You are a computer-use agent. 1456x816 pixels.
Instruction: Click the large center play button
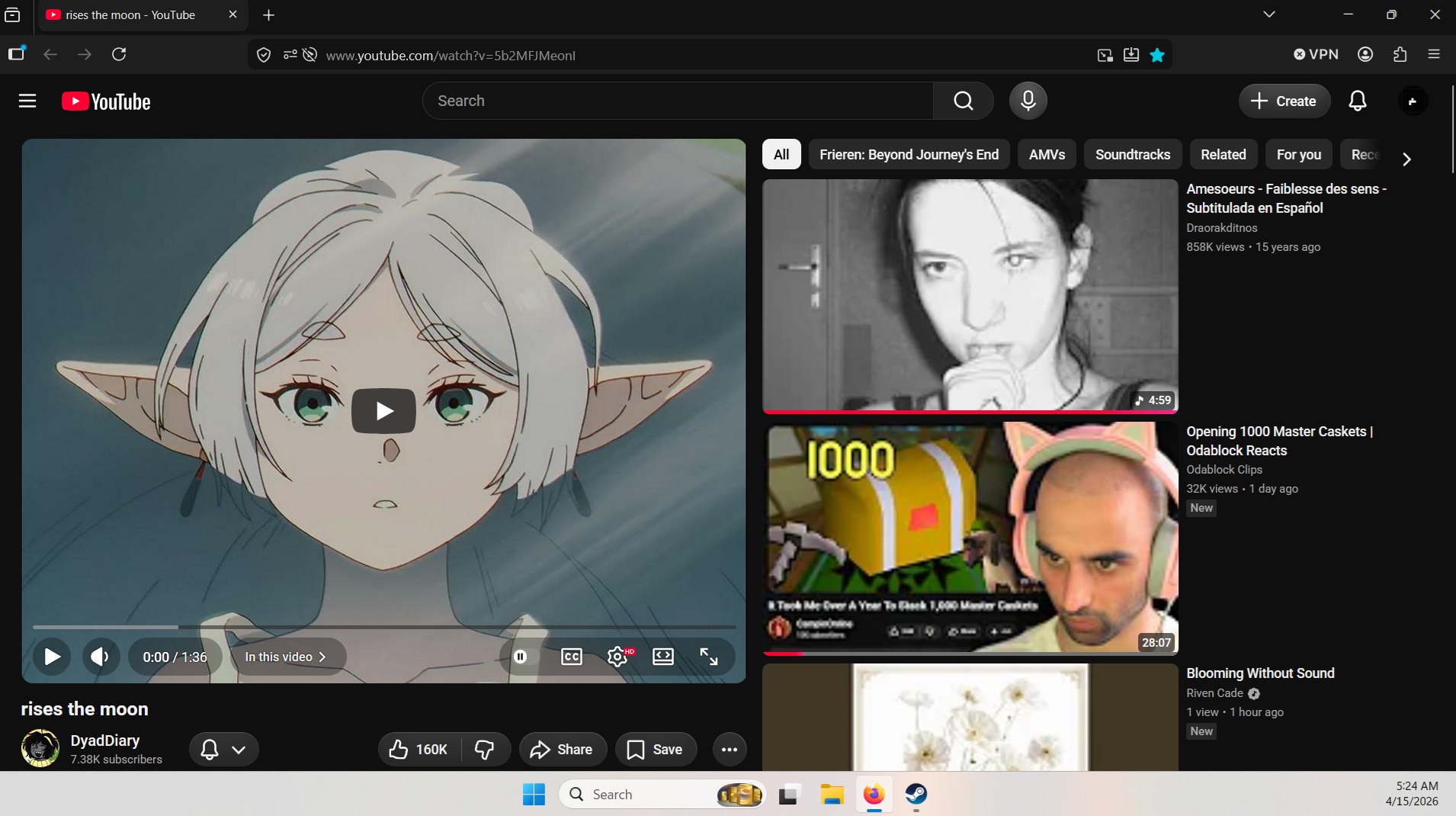click(x=383, y=411)
